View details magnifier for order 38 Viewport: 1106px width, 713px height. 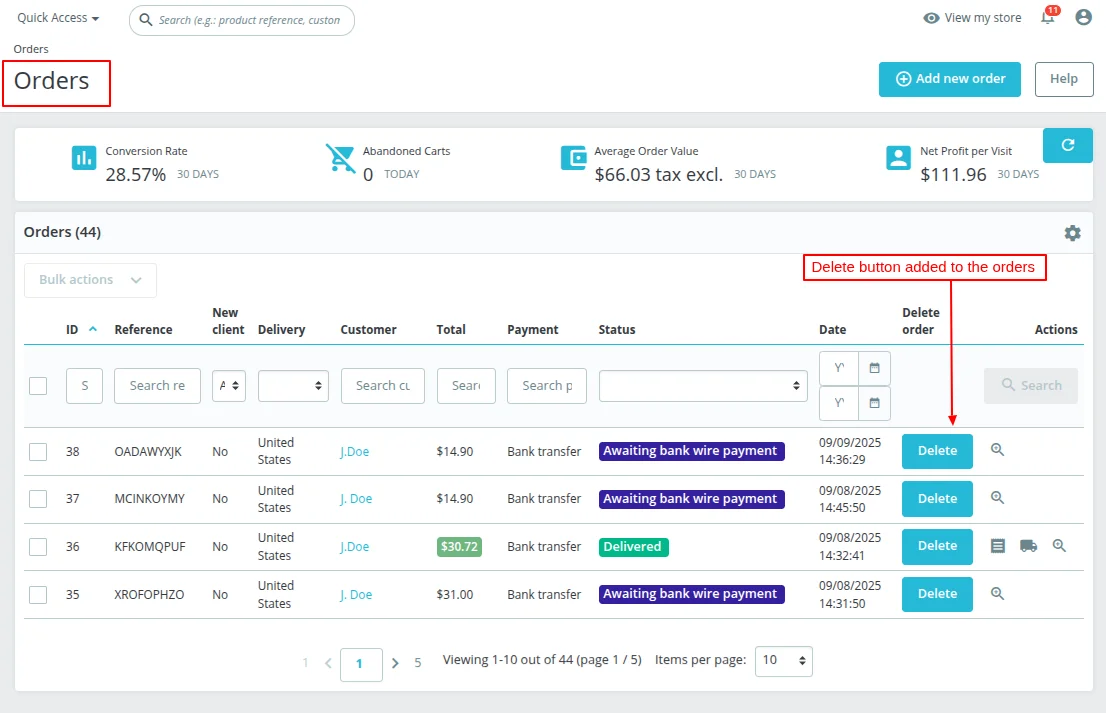coord(997,450)
